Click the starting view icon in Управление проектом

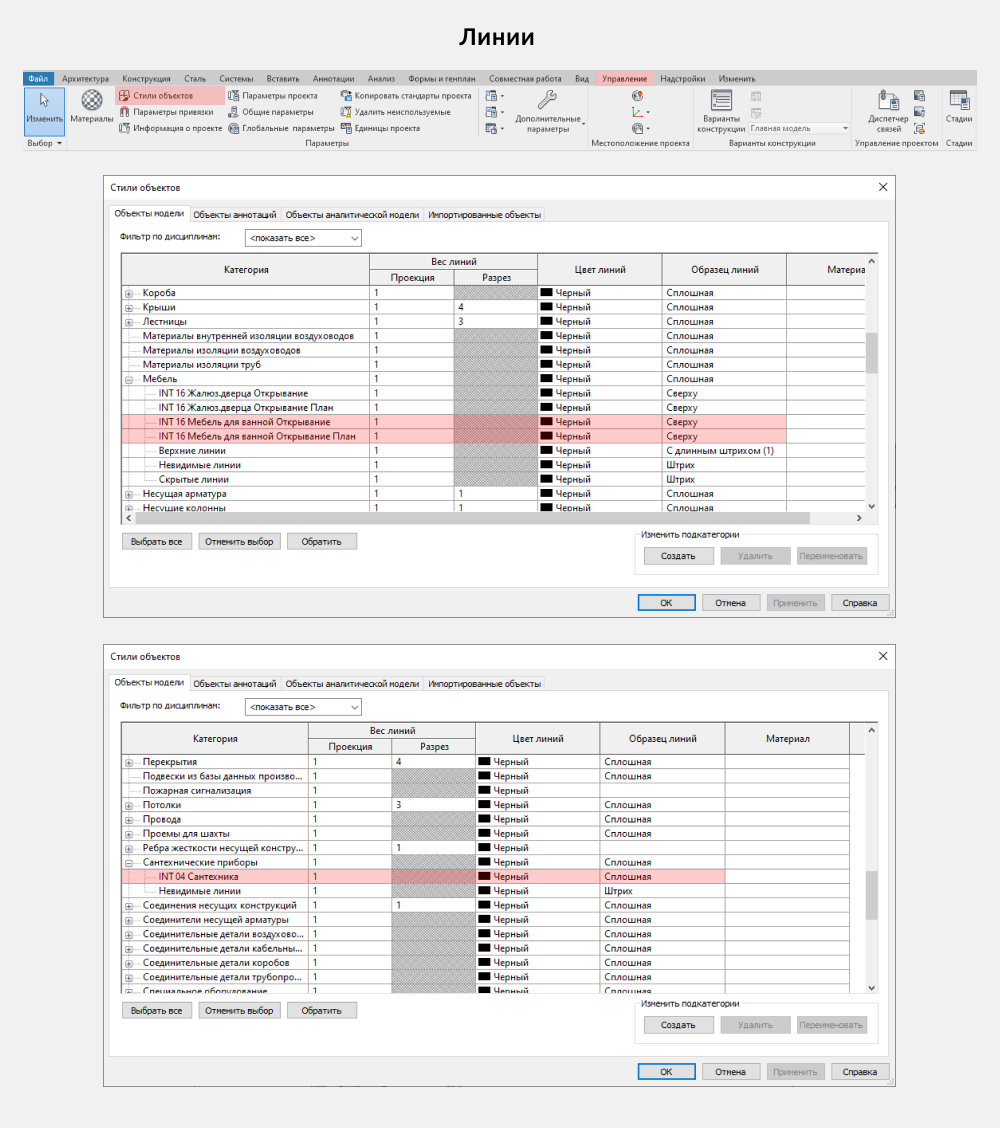(919, 129)
